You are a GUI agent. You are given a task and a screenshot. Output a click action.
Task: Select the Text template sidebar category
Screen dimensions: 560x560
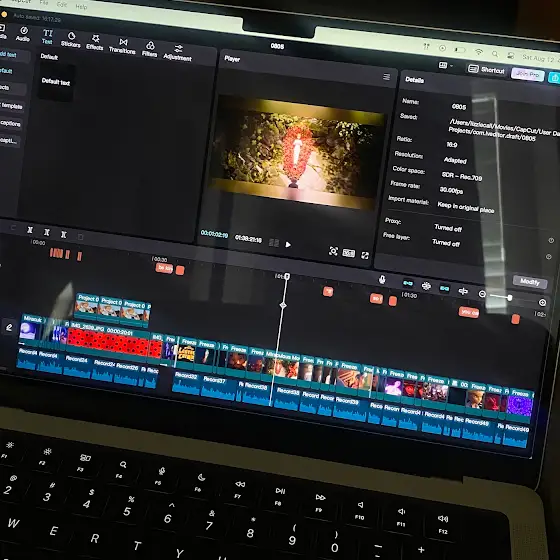point(11,106)
